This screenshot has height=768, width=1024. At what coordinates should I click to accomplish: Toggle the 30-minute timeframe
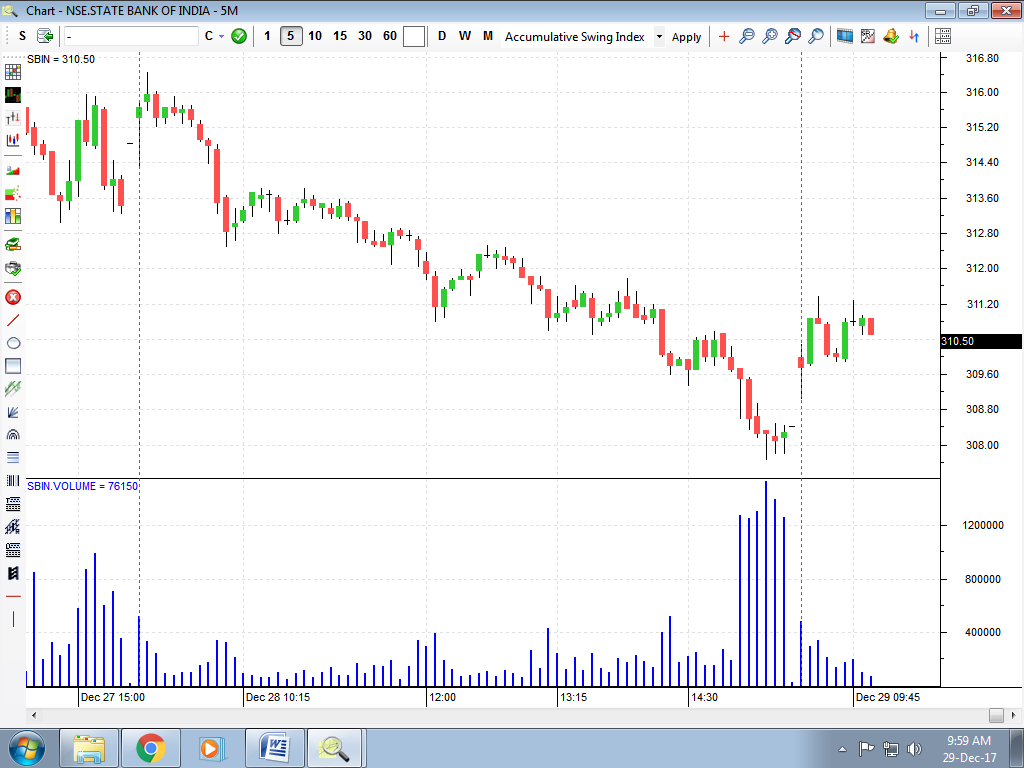click(x=364, y=36)
